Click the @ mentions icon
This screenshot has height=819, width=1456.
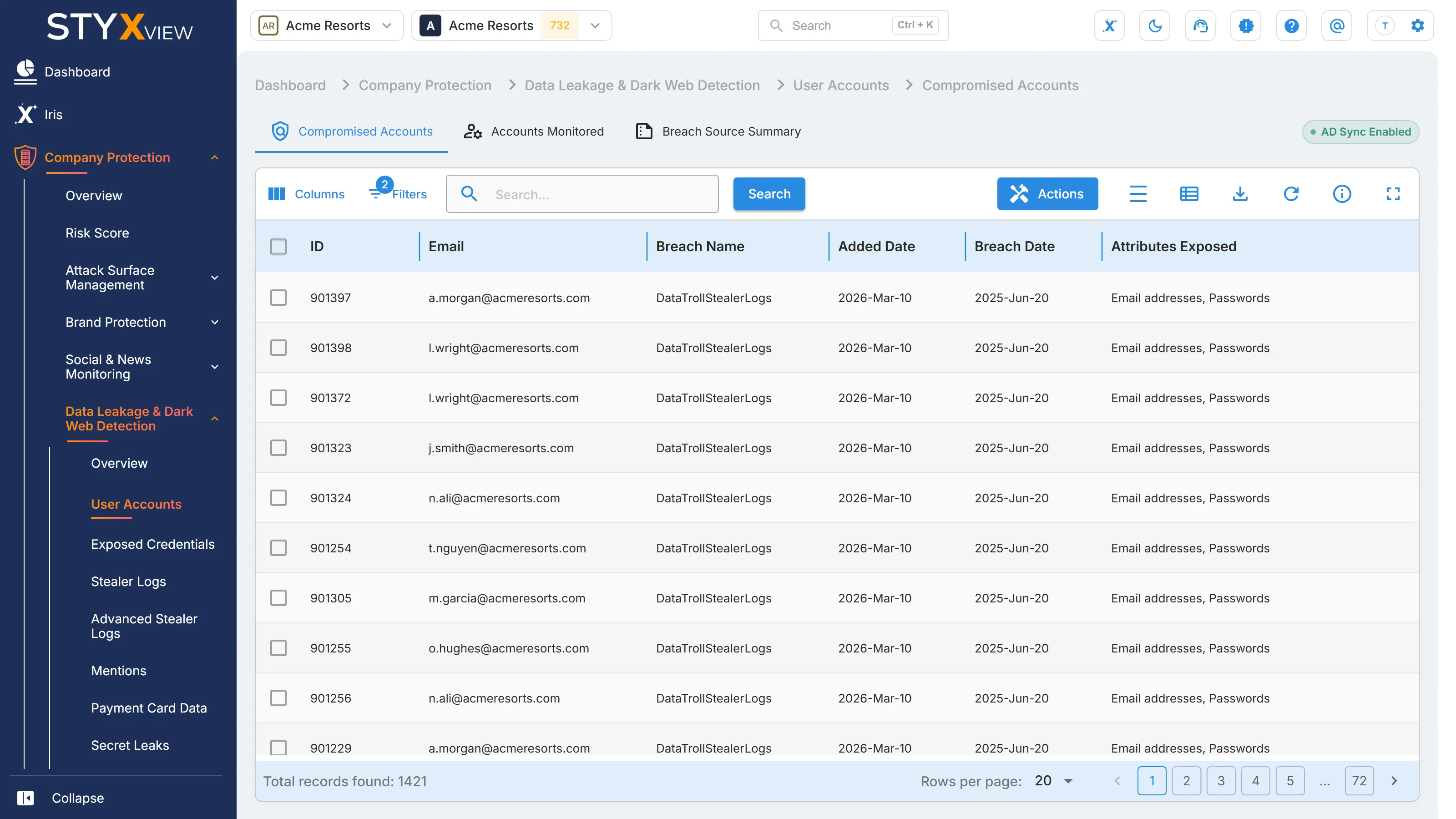(1337, 25)
